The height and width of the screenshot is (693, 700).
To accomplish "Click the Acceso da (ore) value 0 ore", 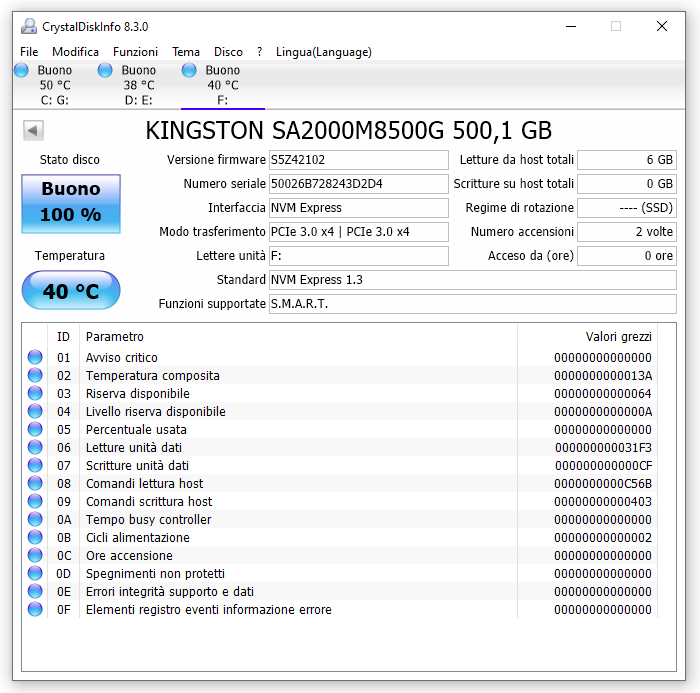I will (x=627, y=256).
